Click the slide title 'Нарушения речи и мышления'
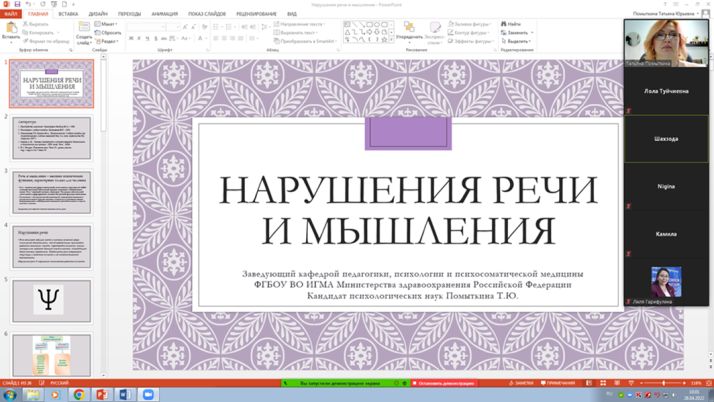 coord(408,210)
